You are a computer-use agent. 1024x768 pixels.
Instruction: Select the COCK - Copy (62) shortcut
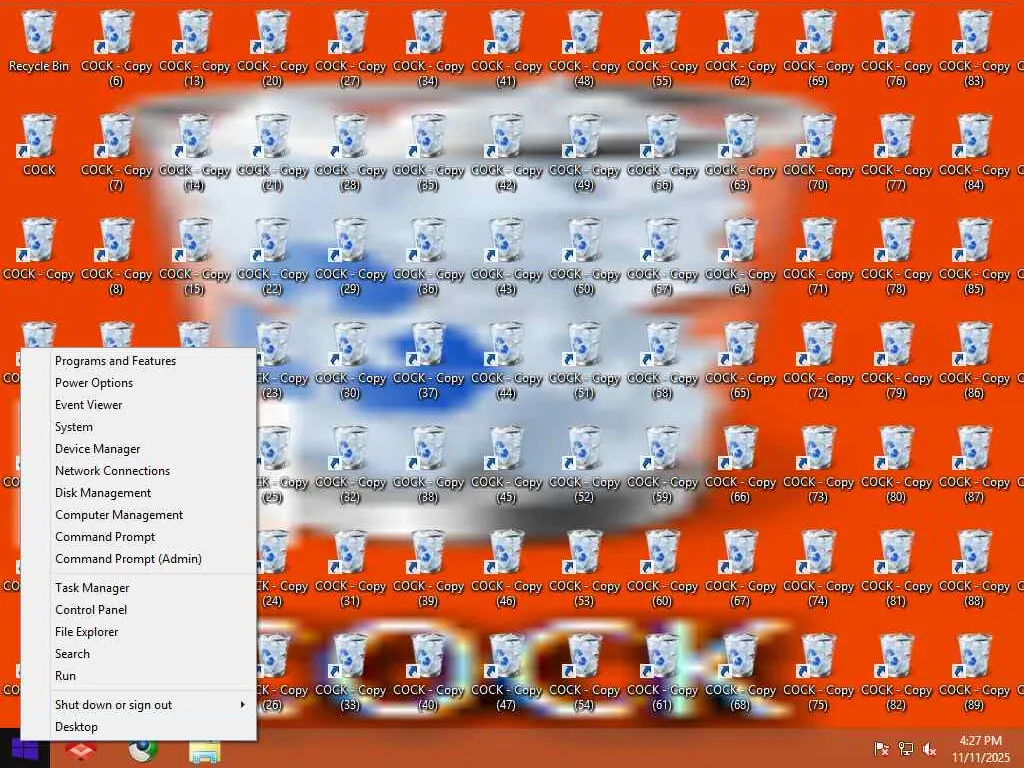[x=740, y=48]
